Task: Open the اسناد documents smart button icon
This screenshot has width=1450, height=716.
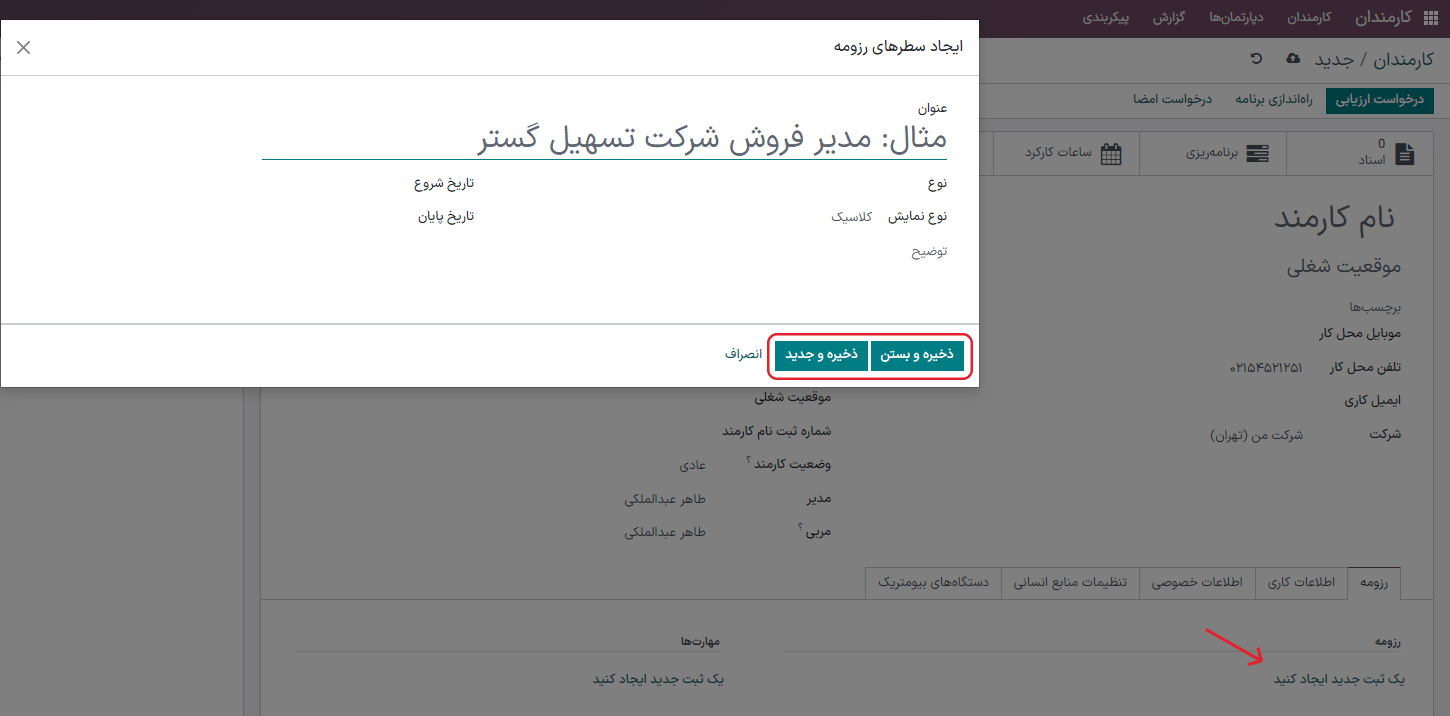Action: [1404, 152]
